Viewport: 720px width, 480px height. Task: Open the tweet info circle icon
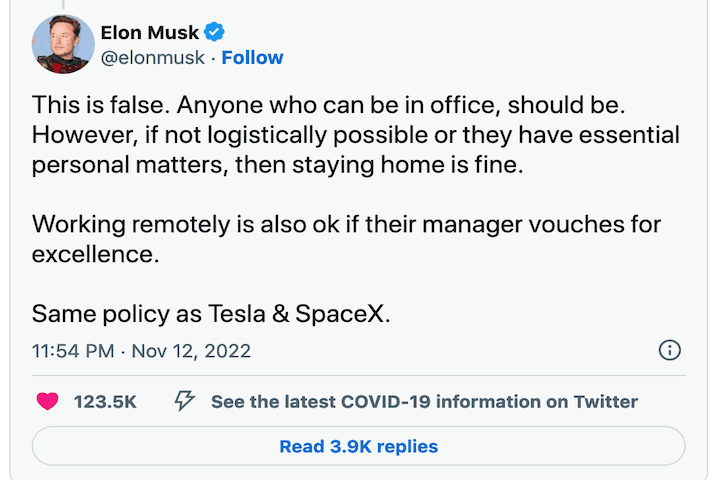point(670,350)
